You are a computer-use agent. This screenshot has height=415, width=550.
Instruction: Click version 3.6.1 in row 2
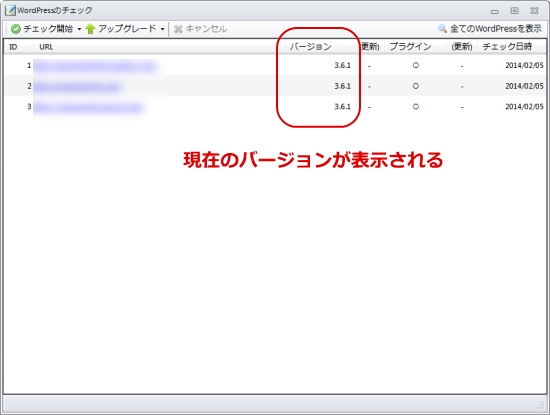click(342, 86)
